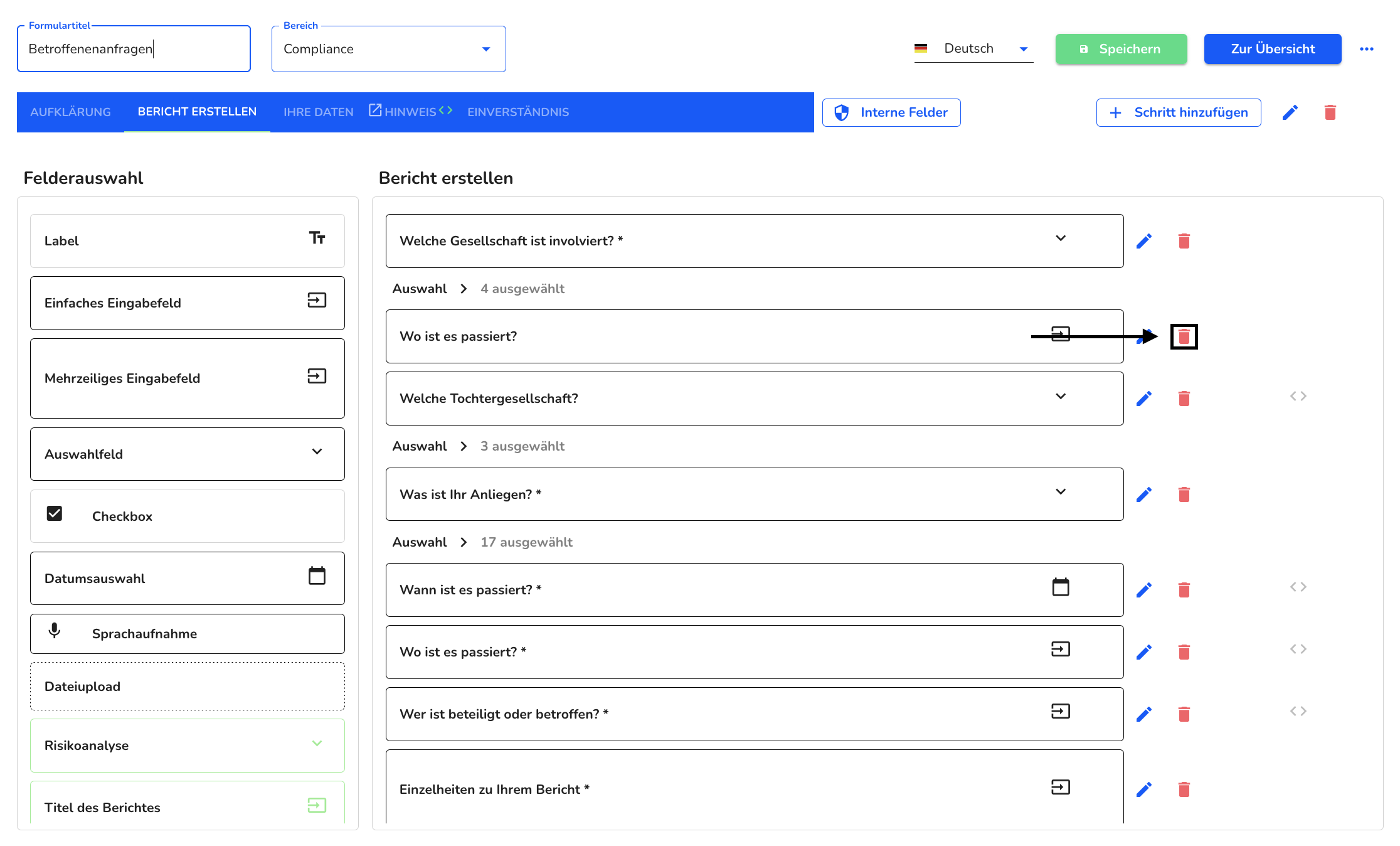Open the three-dot more options menu
Viewport: 1400px width, 846px height.
(x=1366, y=49)
